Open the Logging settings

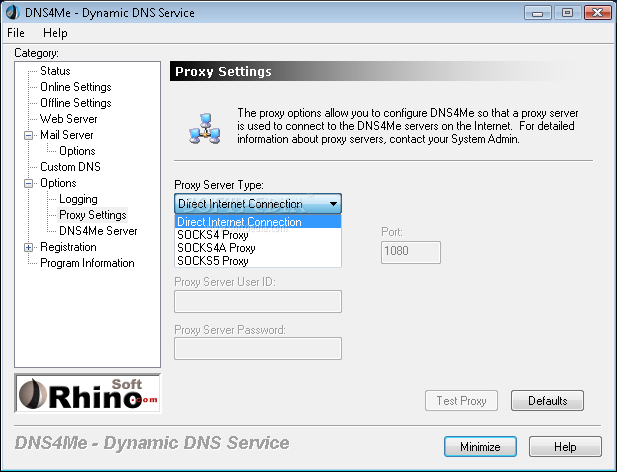tap(78, 199)
